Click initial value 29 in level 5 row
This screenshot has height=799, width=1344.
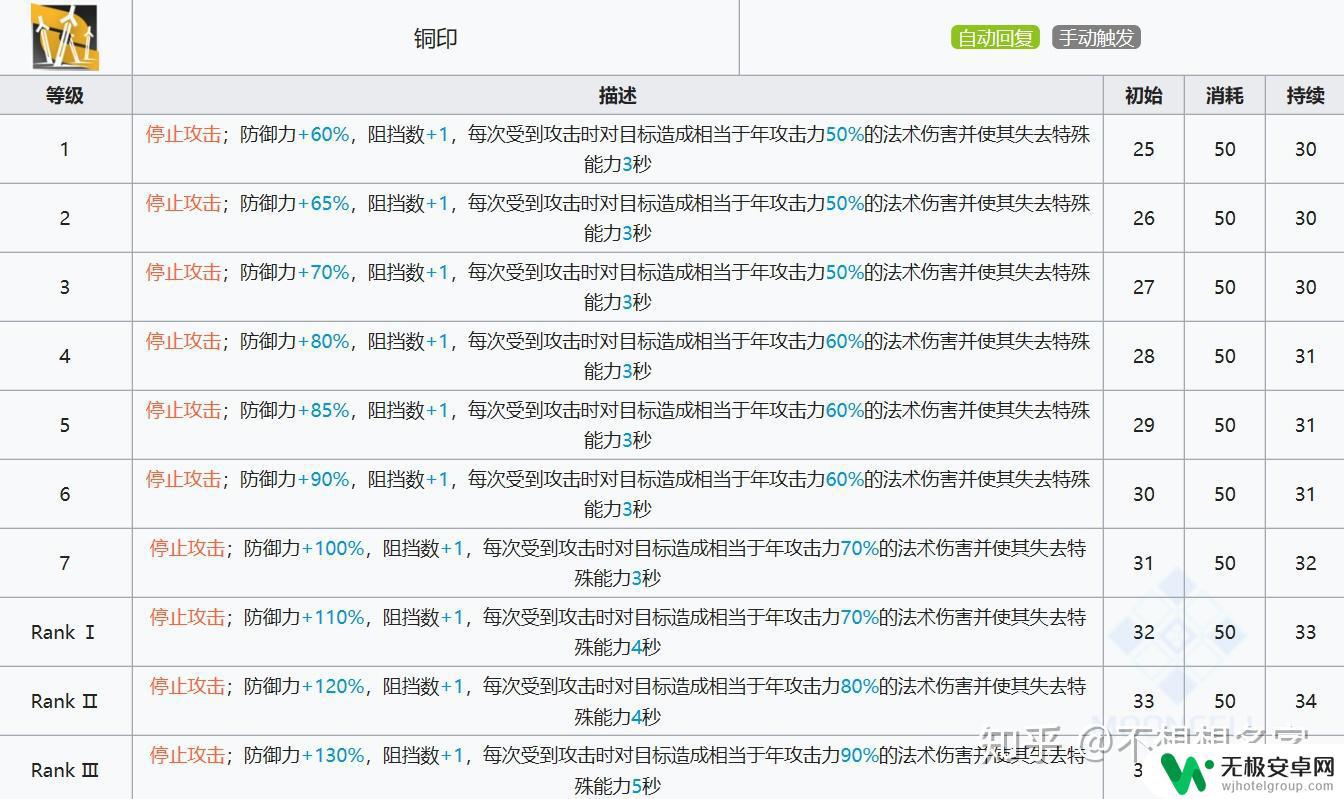coord(1143,425)
